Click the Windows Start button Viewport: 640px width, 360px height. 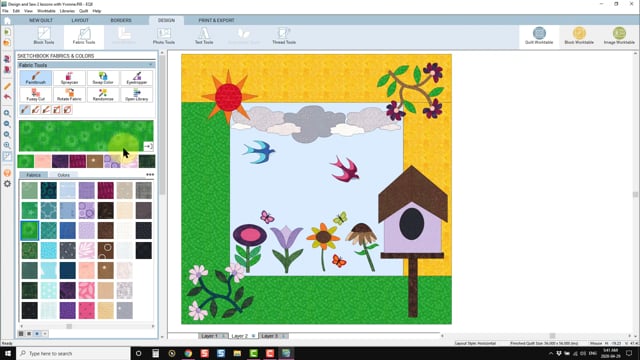pyautogui.click(x=8, y=353)
